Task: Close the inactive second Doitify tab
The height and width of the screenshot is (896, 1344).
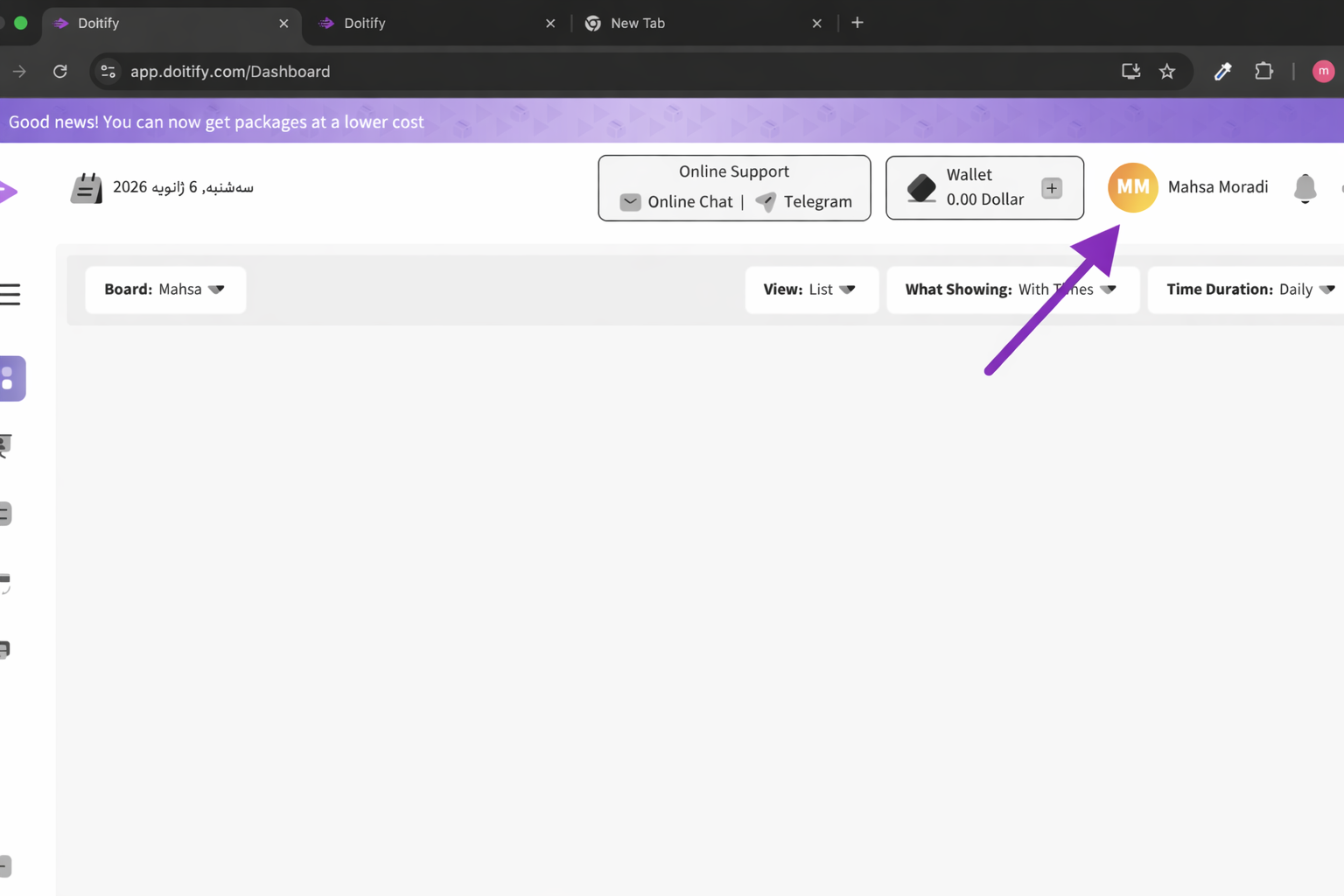Action: click(550, 24)
